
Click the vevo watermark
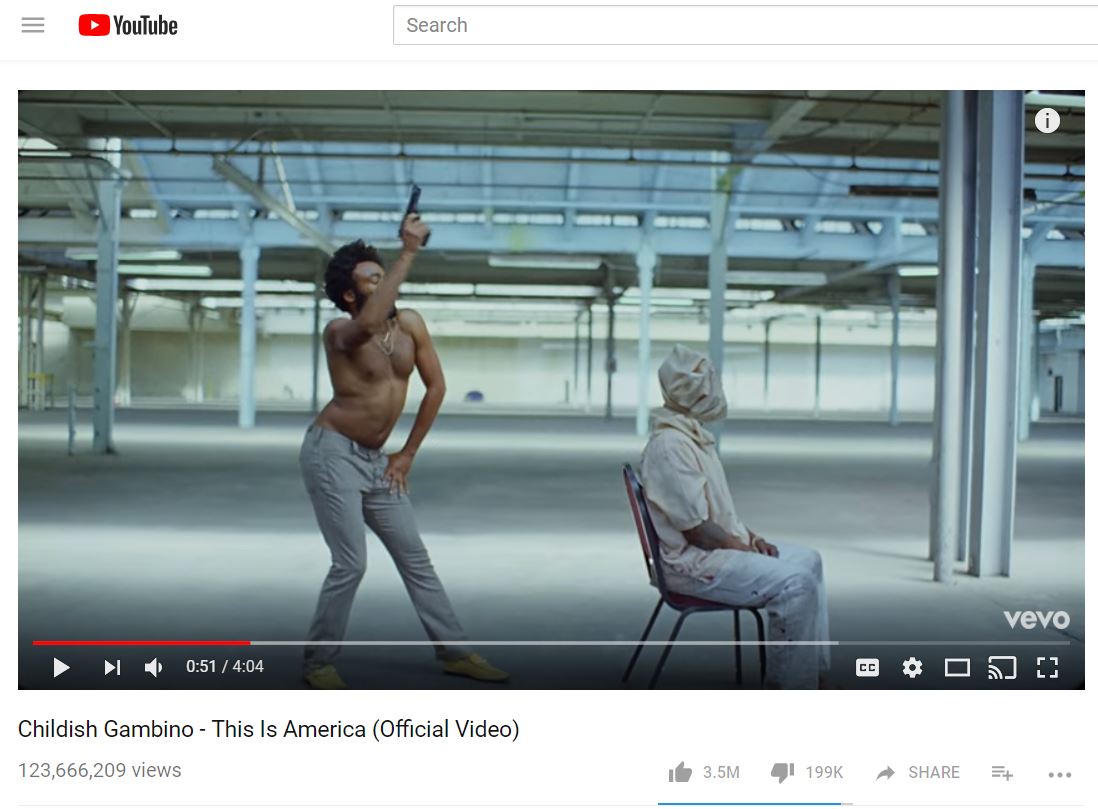click(x=1036, y=618)
